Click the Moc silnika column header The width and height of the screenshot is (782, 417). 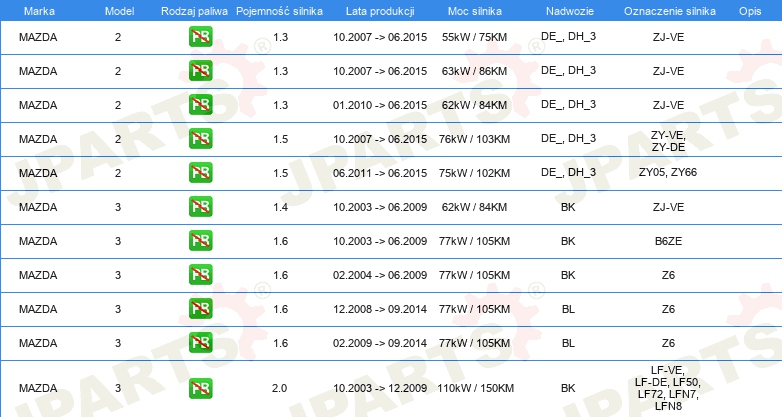pyautogui.click(x=475, y=11)
